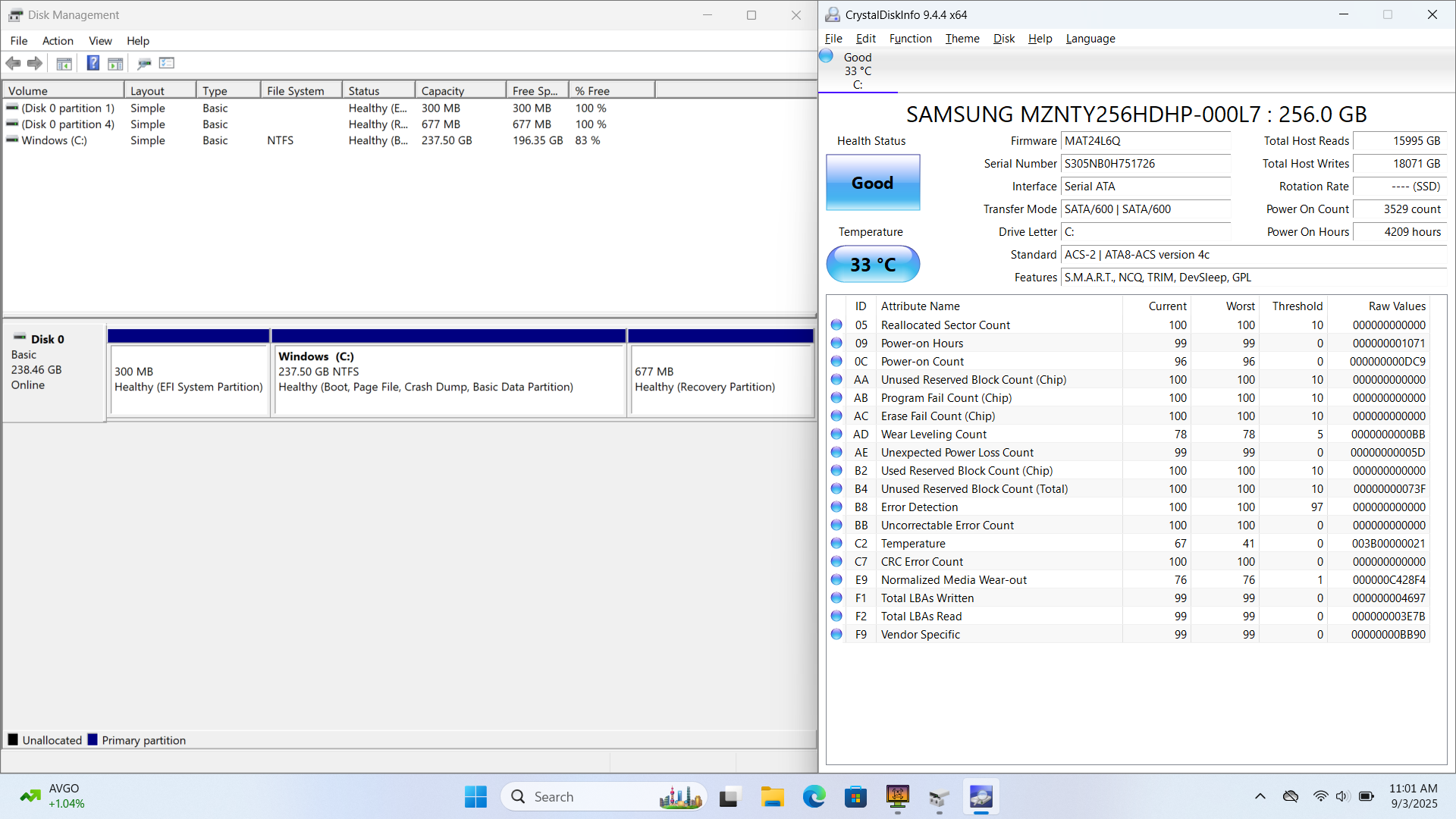The height and width of the screenshot is (819, 1456).
Task: Click status orb for Total LBAs Written
Action: (x=836, y=598)
